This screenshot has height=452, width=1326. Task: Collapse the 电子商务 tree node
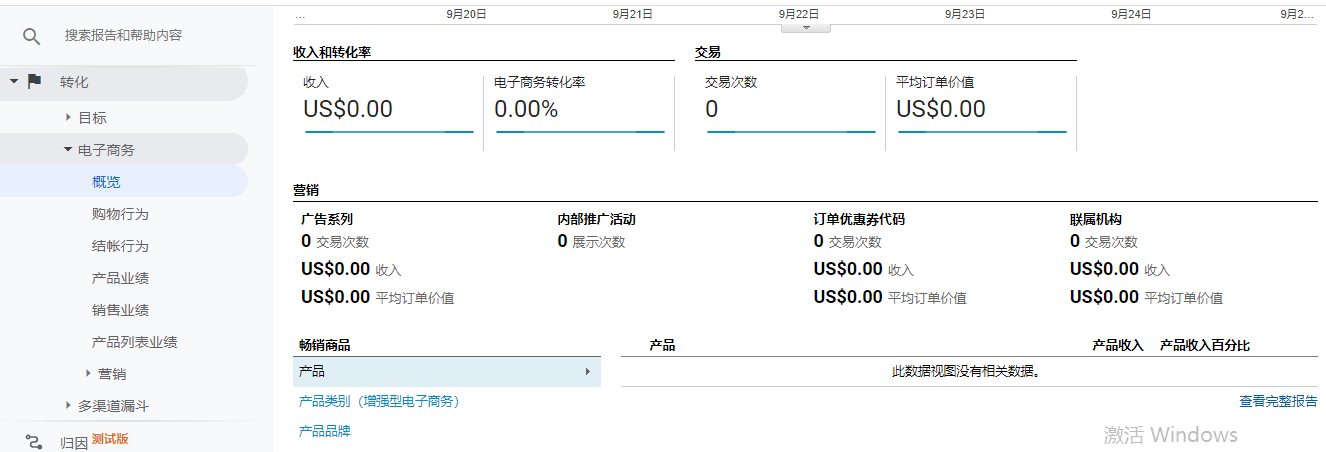(x=68, y=149)
